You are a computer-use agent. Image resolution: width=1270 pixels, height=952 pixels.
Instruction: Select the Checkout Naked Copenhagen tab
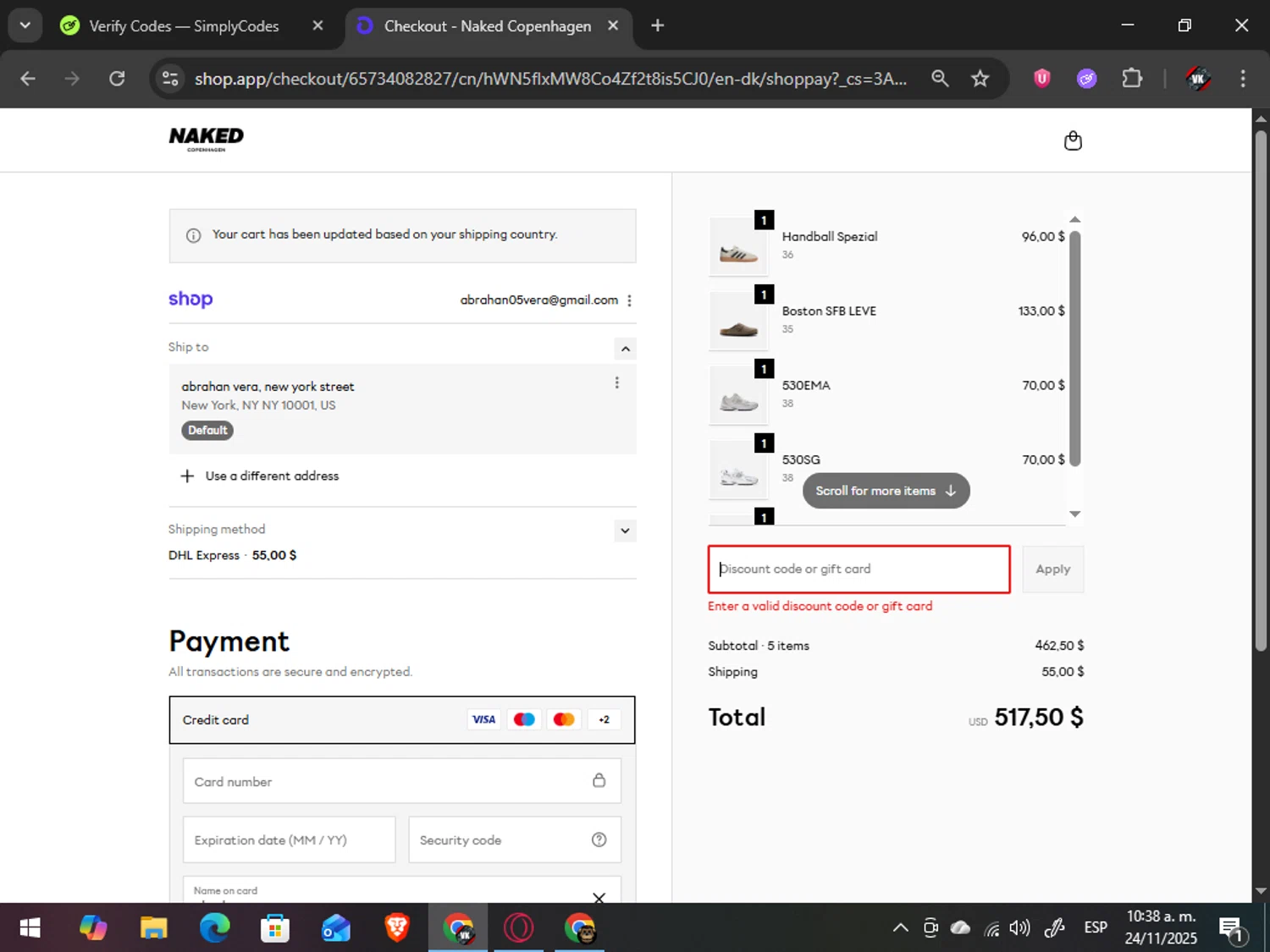tap(488, 26)
